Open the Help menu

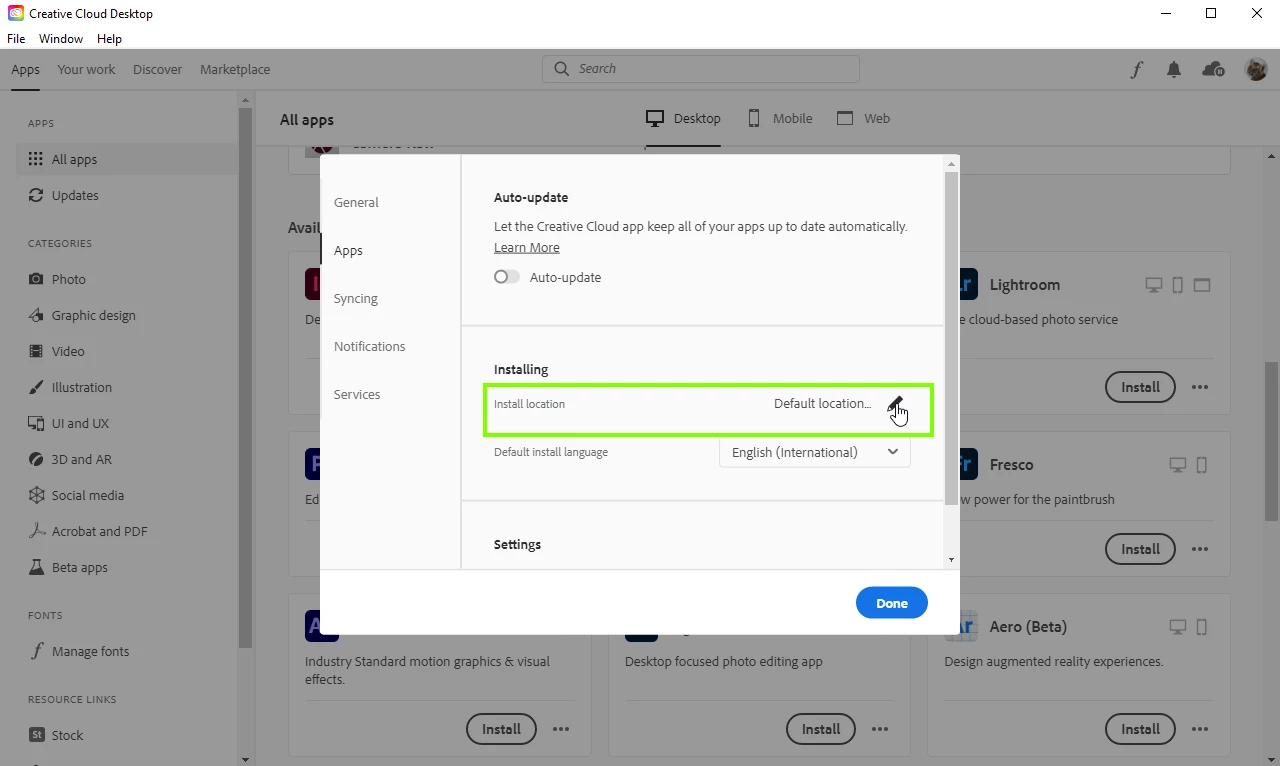109,39
